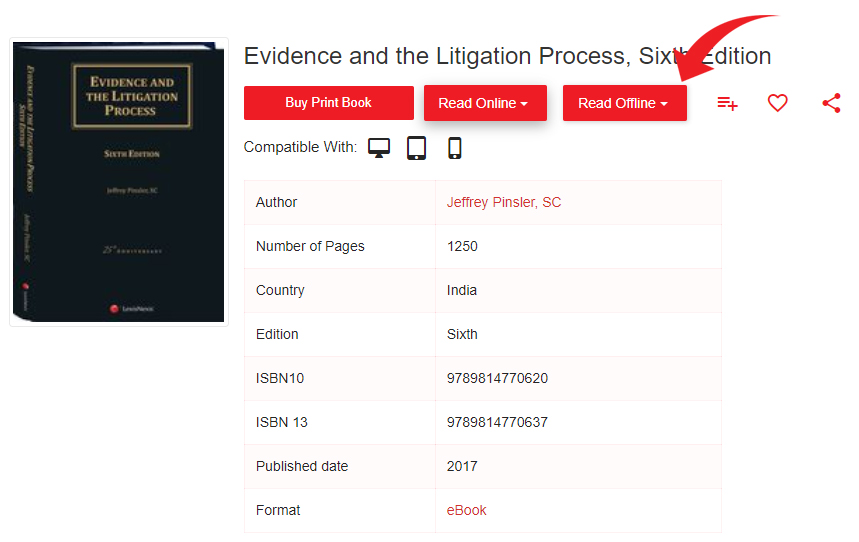Follow the eBook format link
The height and width of the screenshot is (542, 859).
click(x=466, y=510)
